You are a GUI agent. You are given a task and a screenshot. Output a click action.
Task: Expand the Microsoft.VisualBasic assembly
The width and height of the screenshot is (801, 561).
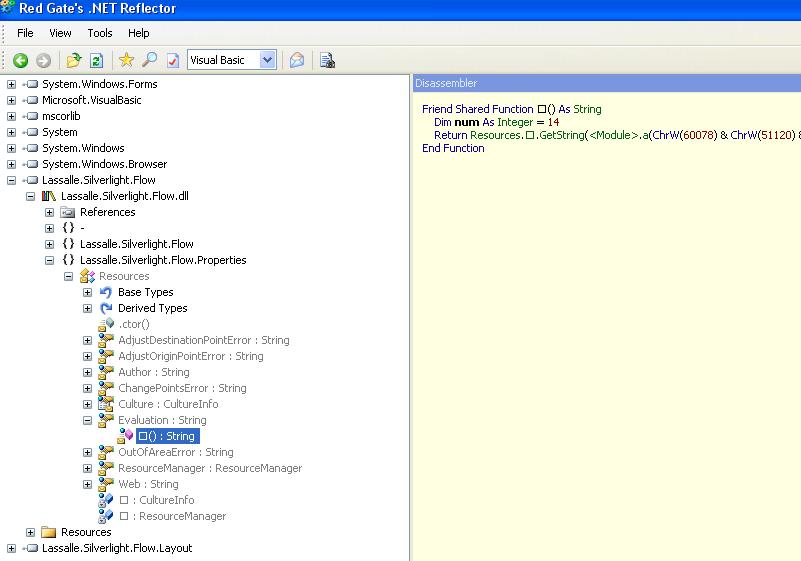coord(11,100)
